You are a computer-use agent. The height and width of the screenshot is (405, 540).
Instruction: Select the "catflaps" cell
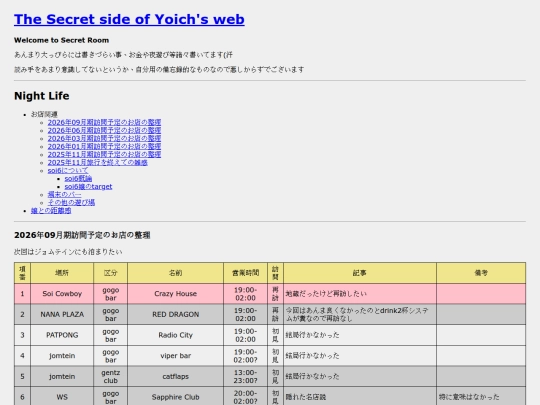176,376
